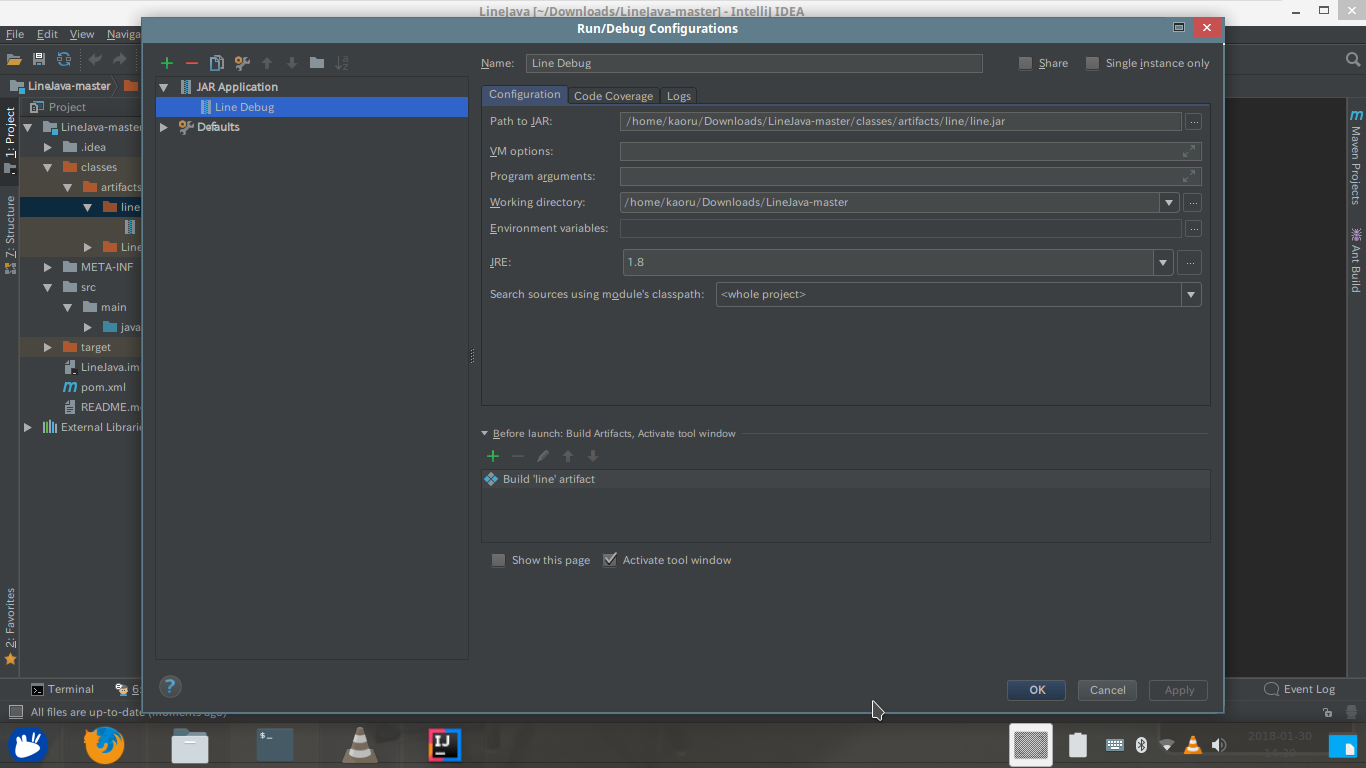Open View menu
Screen dimensions: 1366x768
[x=82, y=34]
